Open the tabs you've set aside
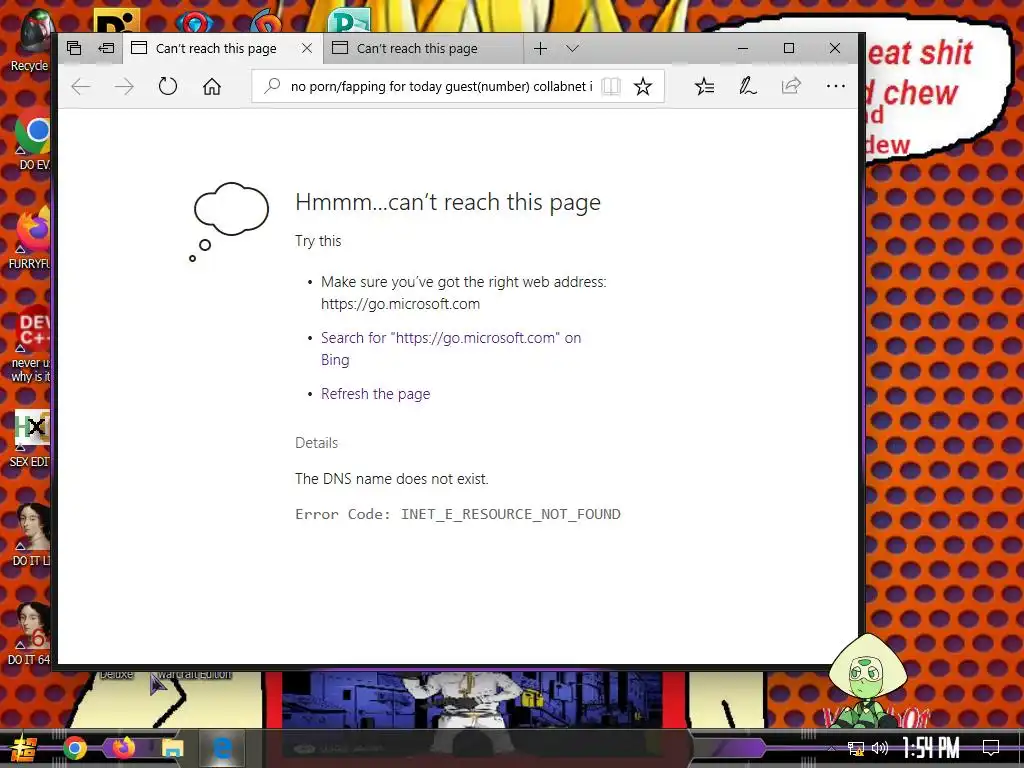1024x768 pixels. click(x=74, y=48)
